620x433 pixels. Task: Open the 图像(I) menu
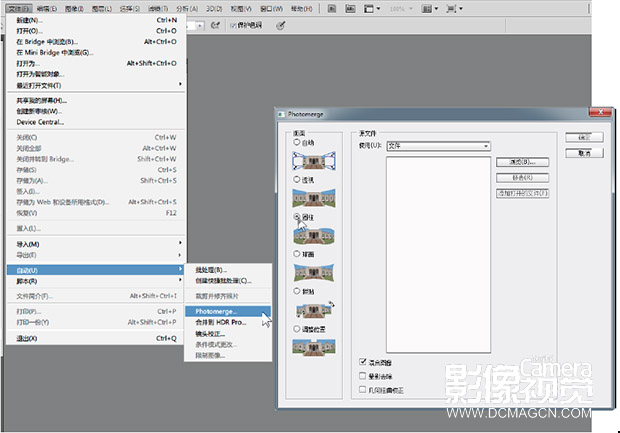[x=74, y=9]
